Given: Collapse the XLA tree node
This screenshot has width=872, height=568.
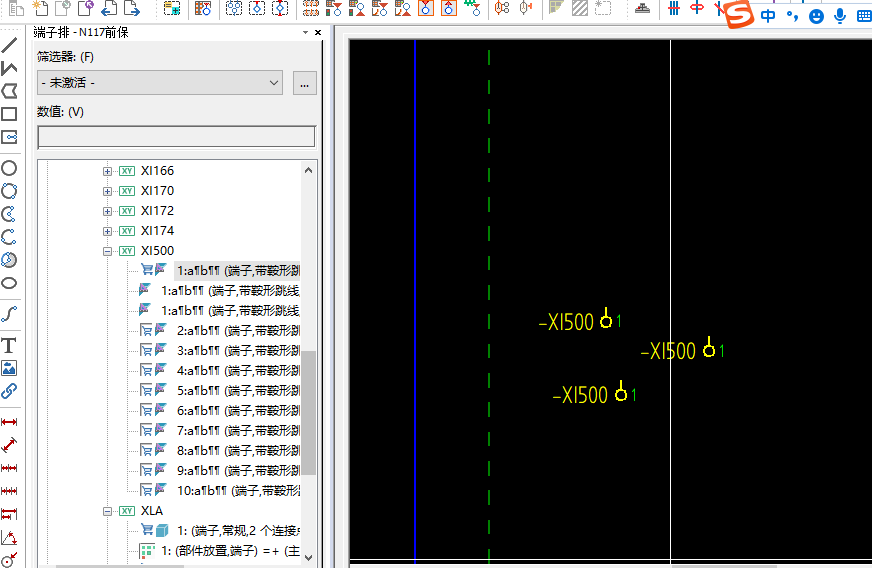Looking at the screenshot, I should [x=108, y=511].
